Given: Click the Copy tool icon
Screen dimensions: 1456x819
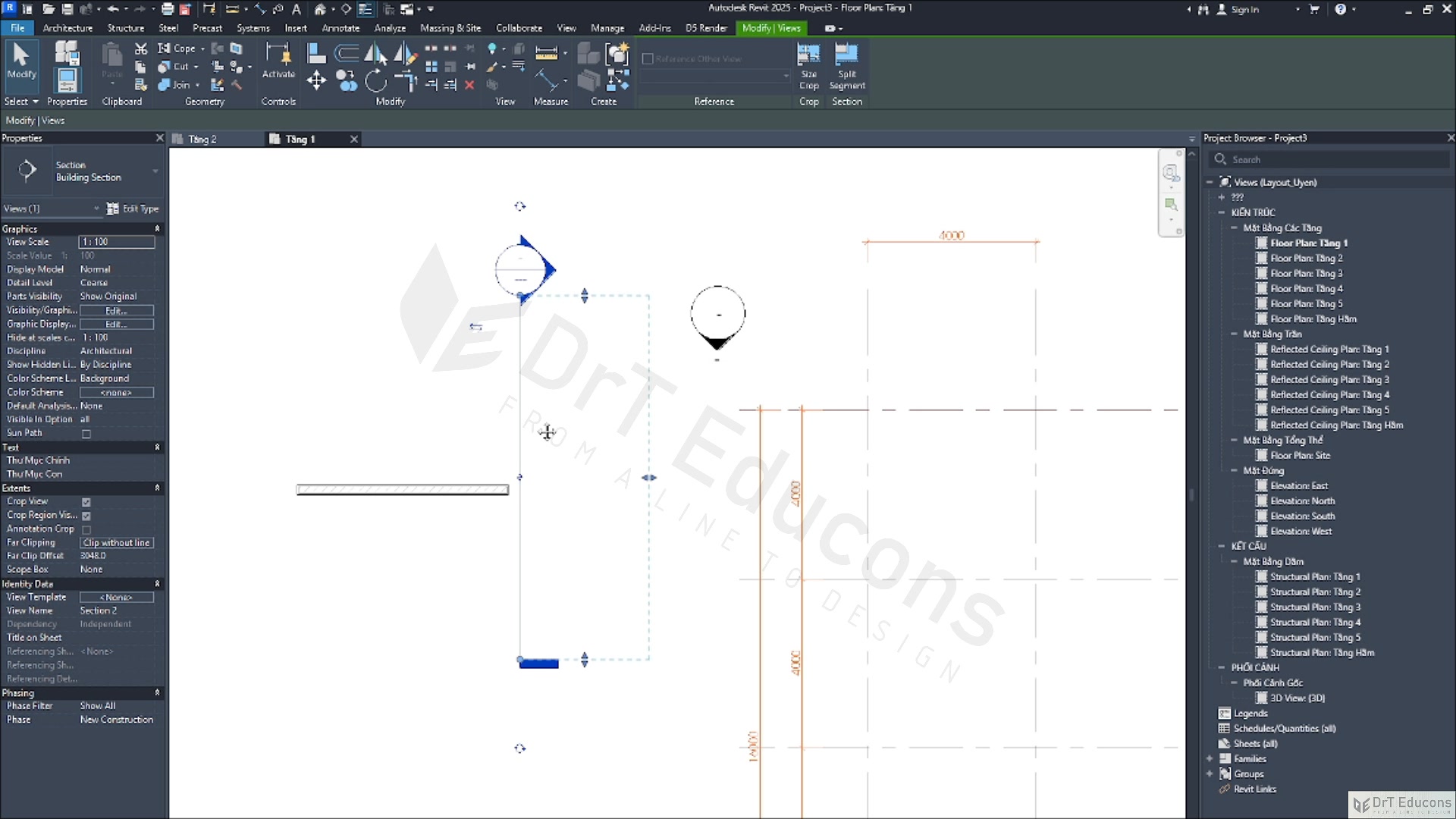Looking at the screenshot, I should coord(347,80).
